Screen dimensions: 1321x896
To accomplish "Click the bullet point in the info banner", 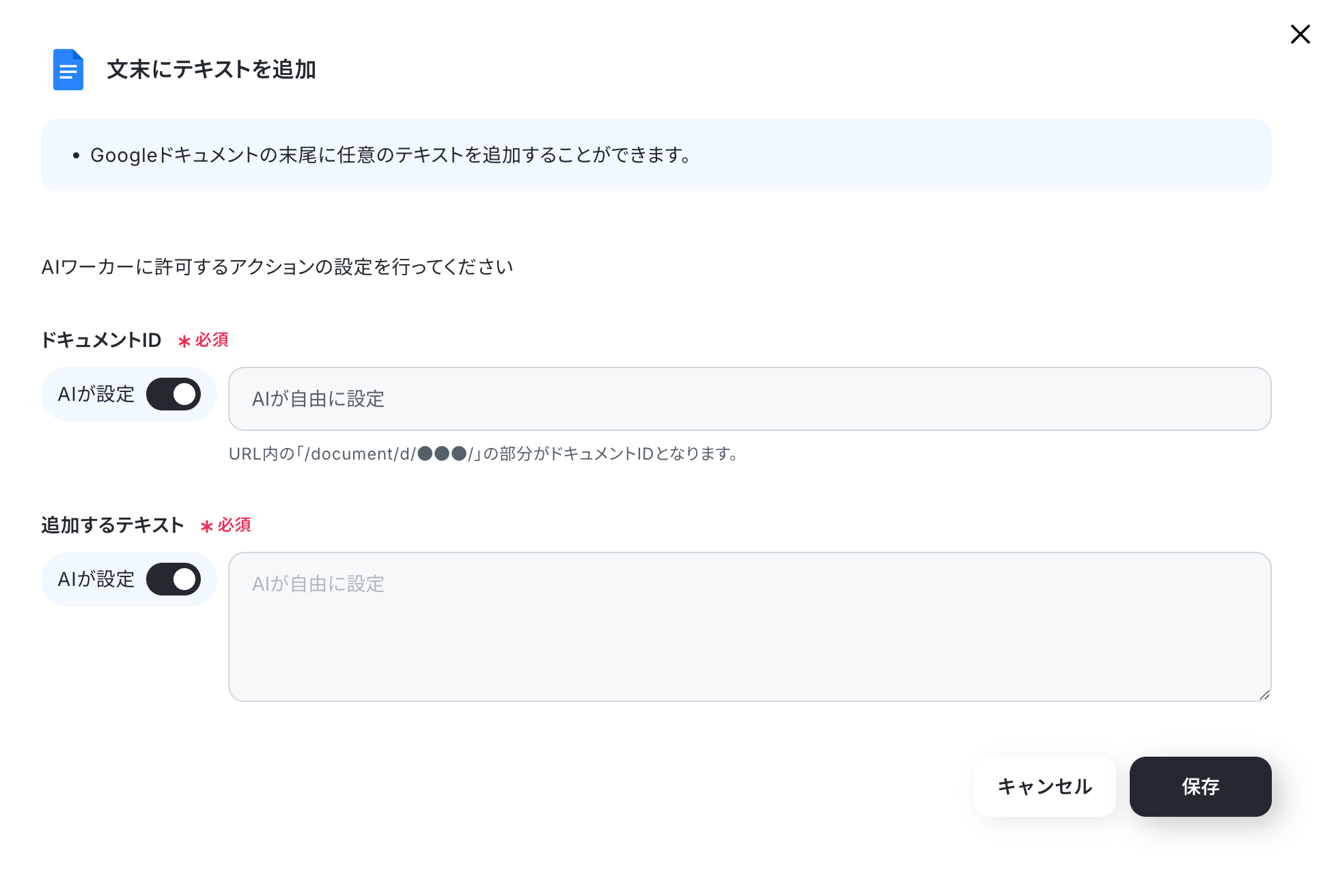I will [76, 156].
